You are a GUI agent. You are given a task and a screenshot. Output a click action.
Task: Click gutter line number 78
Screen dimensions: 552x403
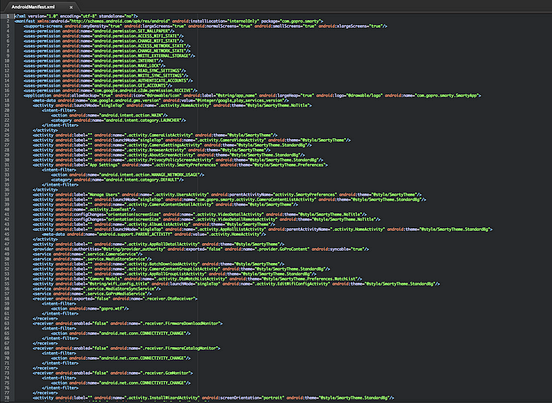pos(7,398)
